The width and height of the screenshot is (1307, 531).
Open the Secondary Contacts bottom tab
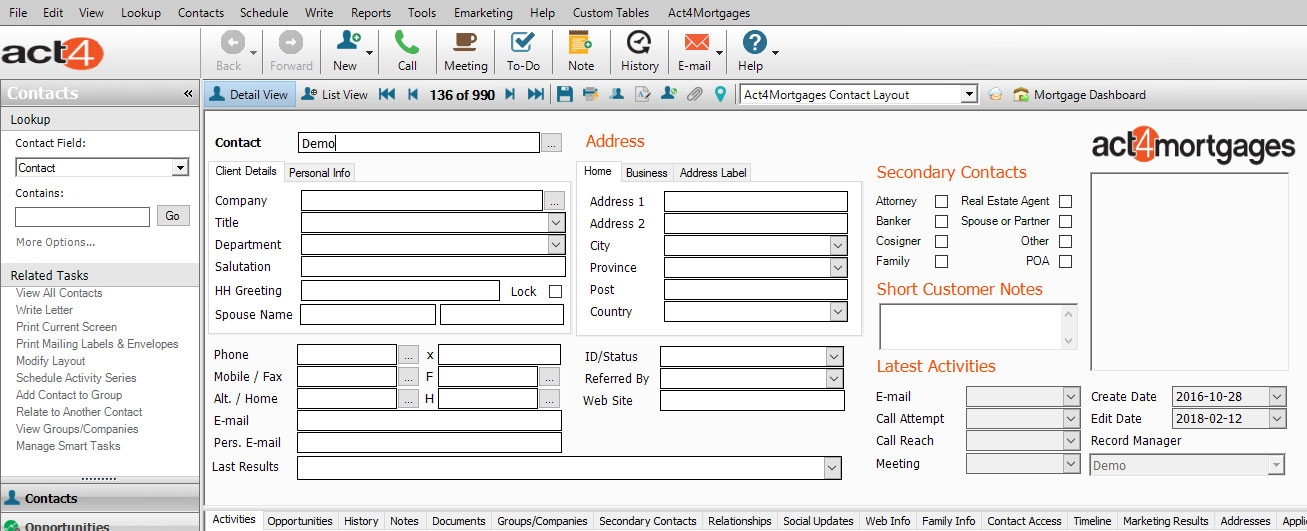click(x=647, y=521)
